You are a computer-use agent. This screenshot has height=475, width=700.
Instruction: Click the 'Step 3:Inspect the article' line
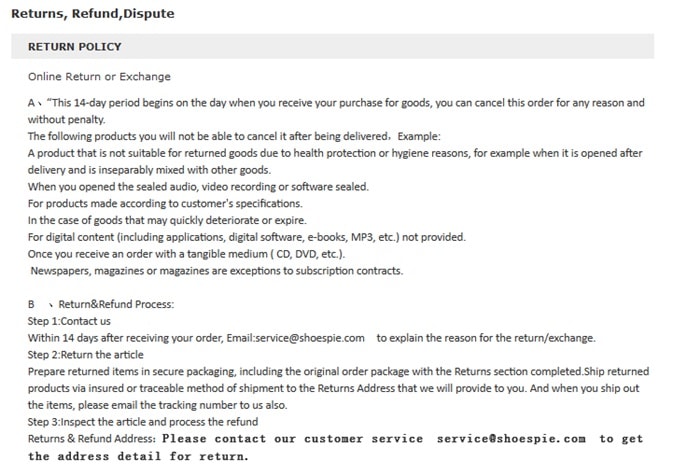pyautogui.click(x=143, y=422)
